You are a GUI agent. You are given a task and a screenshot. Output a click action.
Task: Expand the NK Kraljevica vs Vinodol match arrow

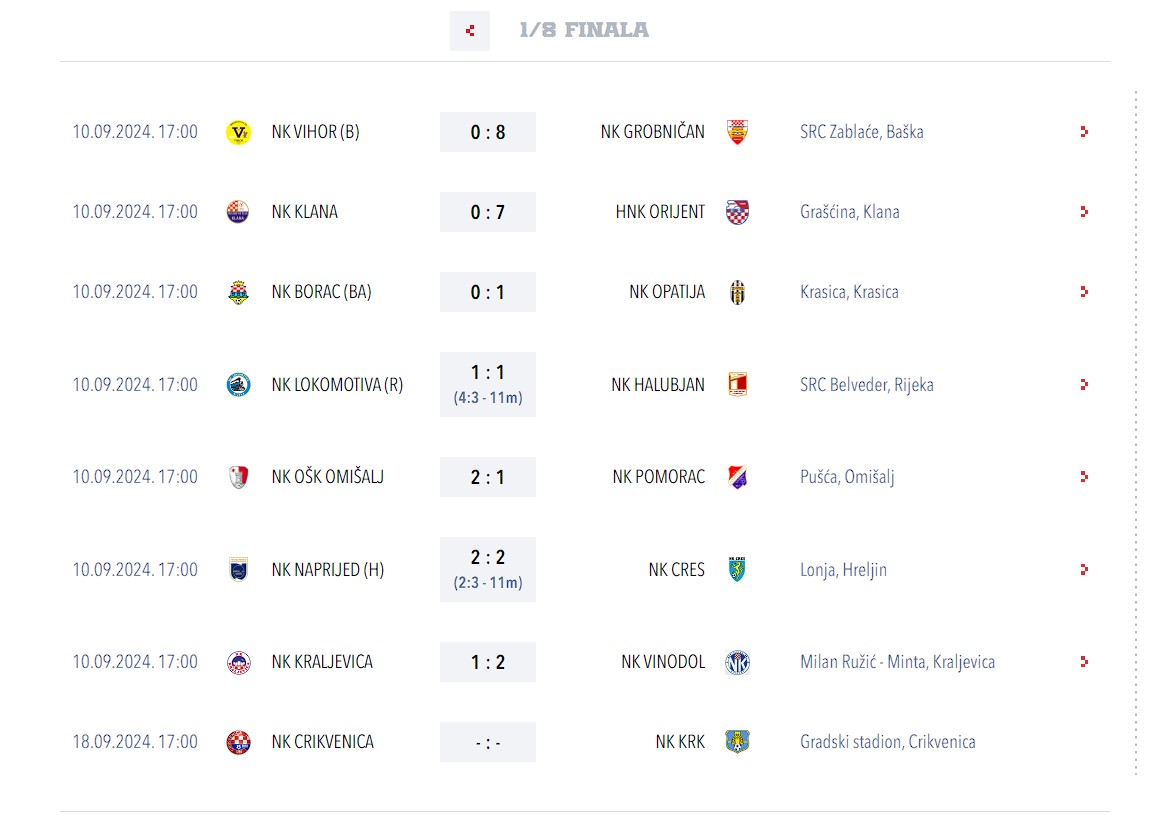click(1084, 662)
